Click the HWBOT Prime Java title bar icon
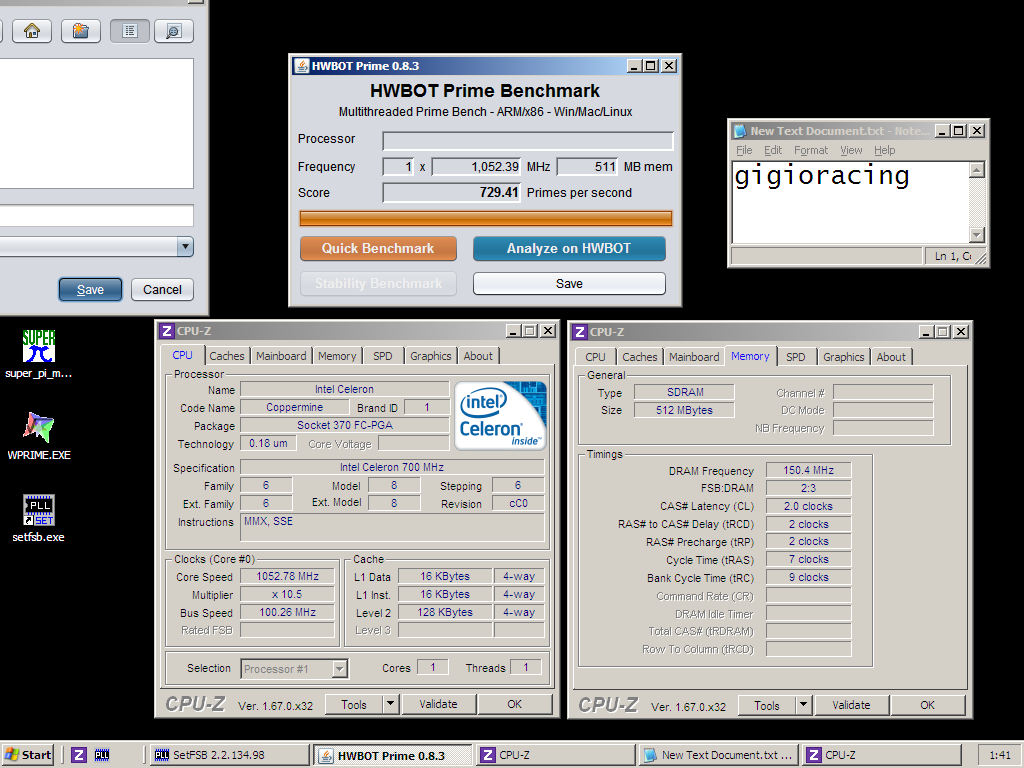This screenshot has width=1024, height=768. click(302, 66)
